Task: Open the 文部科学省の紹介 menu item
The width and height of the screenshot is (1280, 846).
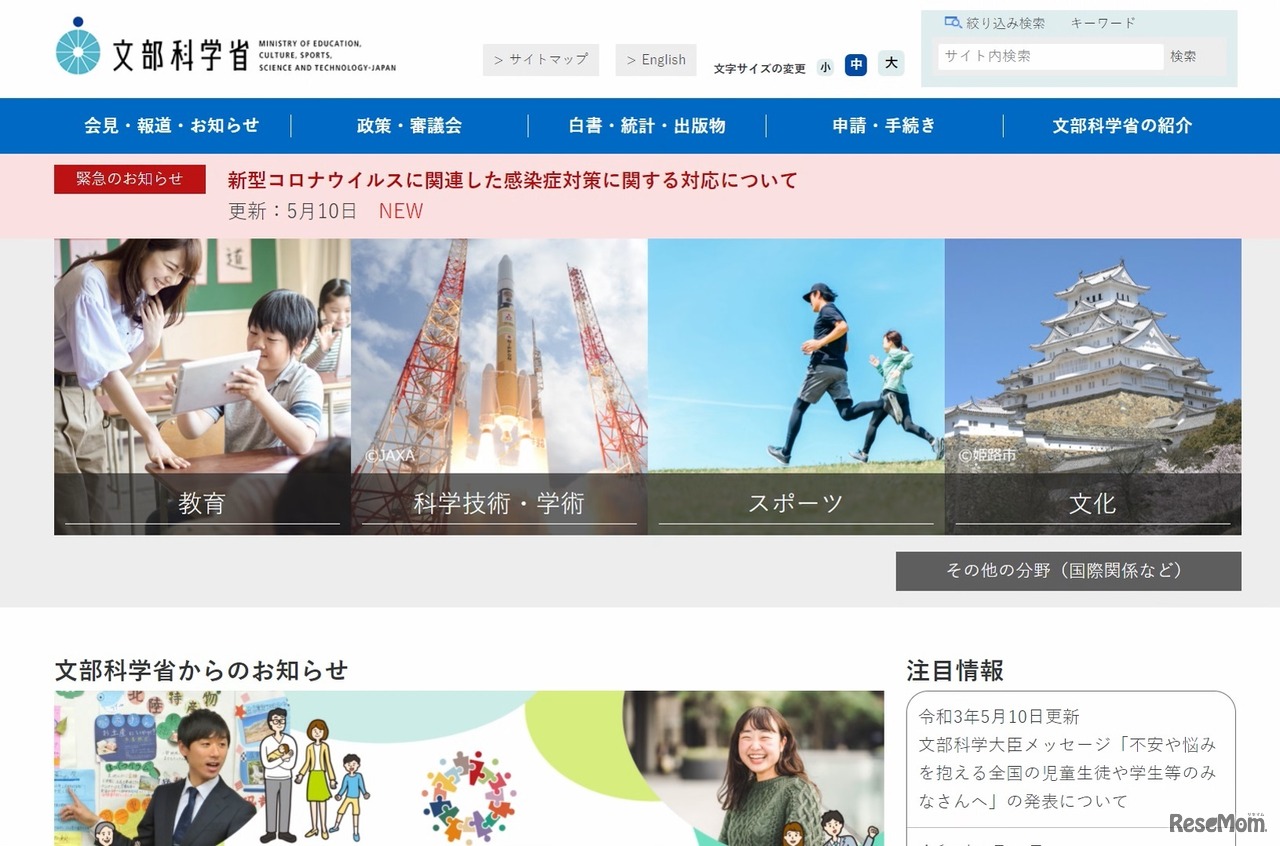Action: [x=1121, y=125]
